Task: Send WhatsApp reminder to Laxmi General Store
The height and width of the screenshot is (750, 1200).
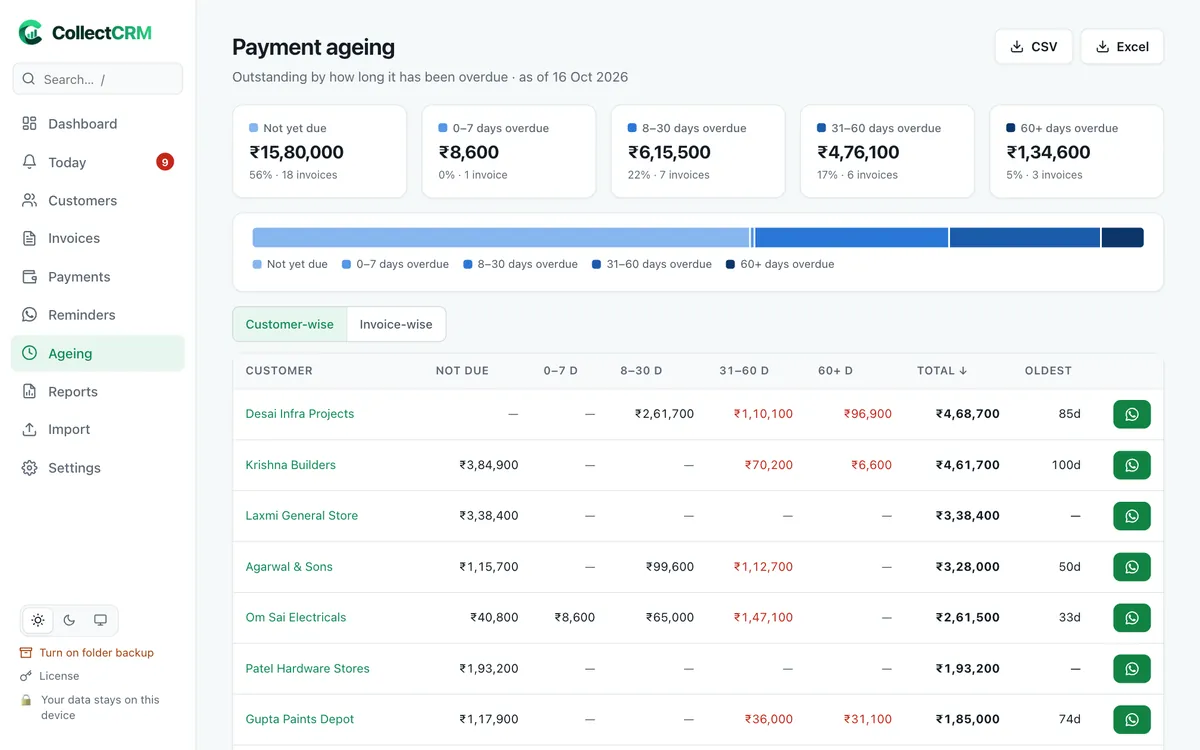Action: click(x=1132, y=516)
